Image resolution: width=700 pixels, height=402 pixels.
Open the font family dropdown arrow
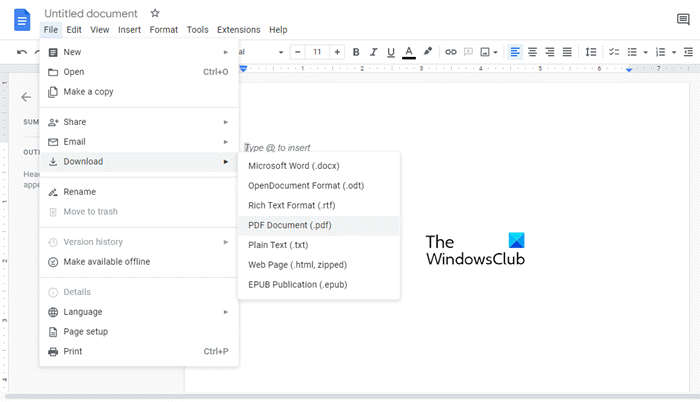(x=281, y=52)
